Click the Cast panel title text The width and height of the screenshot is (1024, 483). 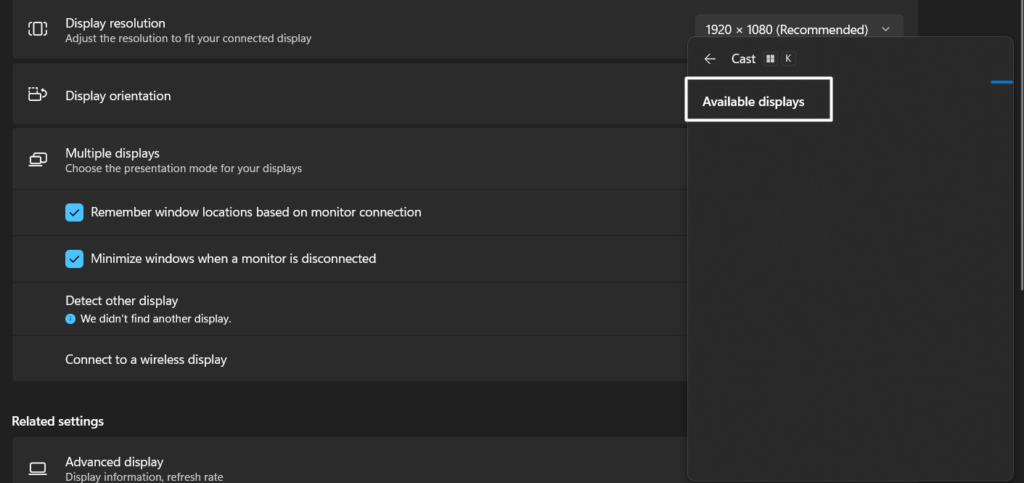743,59
